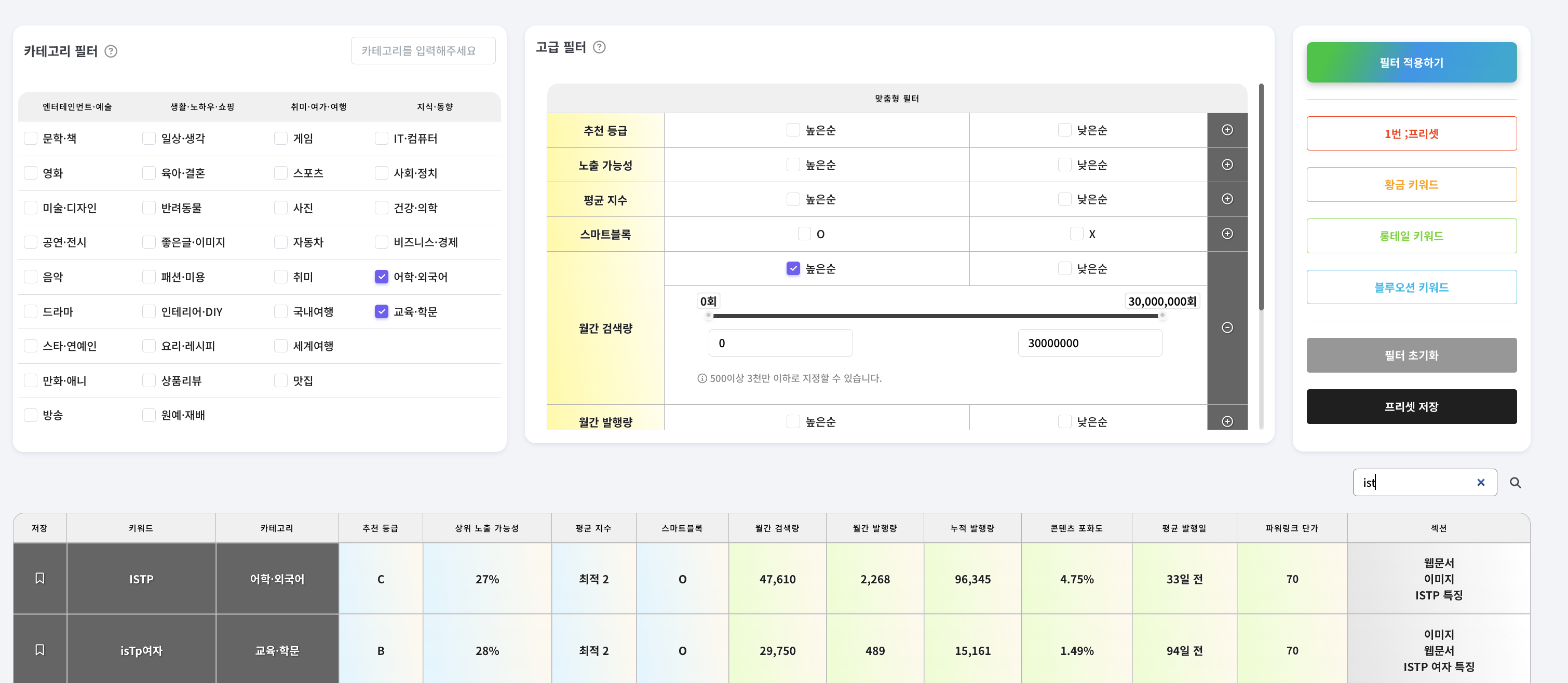The width and height of the screenshot is (1568, 683).
Task: Click the right handle of search volume slider
Action: click(x=1161, y=316)
